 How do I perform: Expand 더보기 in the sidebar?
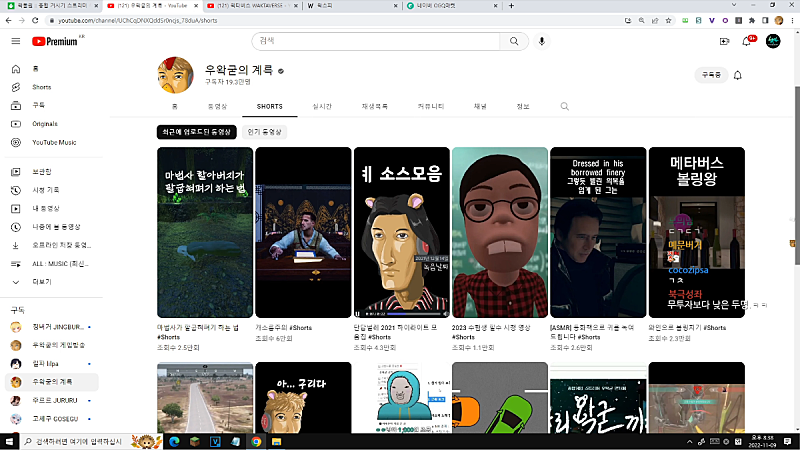[41, 281]
